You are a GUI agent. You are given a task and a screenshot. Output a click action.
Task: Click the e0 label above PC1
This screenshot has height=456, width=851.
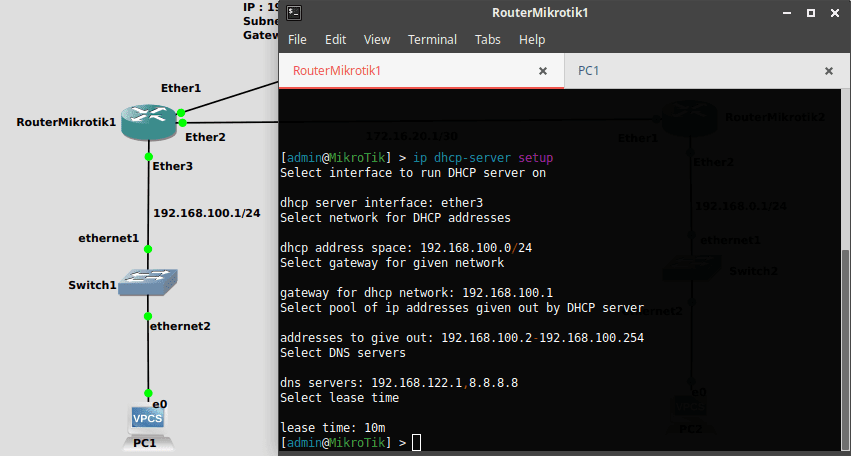click(x=160, y=404)
